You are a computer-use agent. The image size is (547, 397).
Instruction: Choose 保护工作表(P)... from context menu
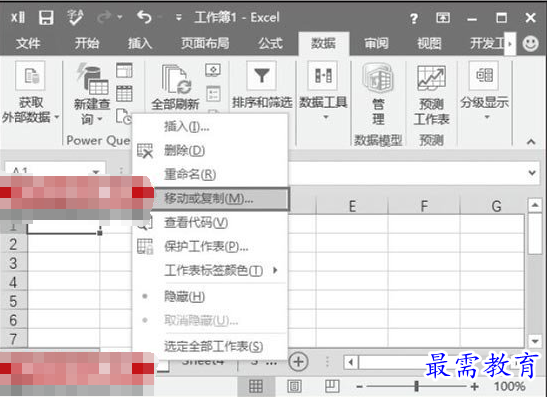[210, 247]
